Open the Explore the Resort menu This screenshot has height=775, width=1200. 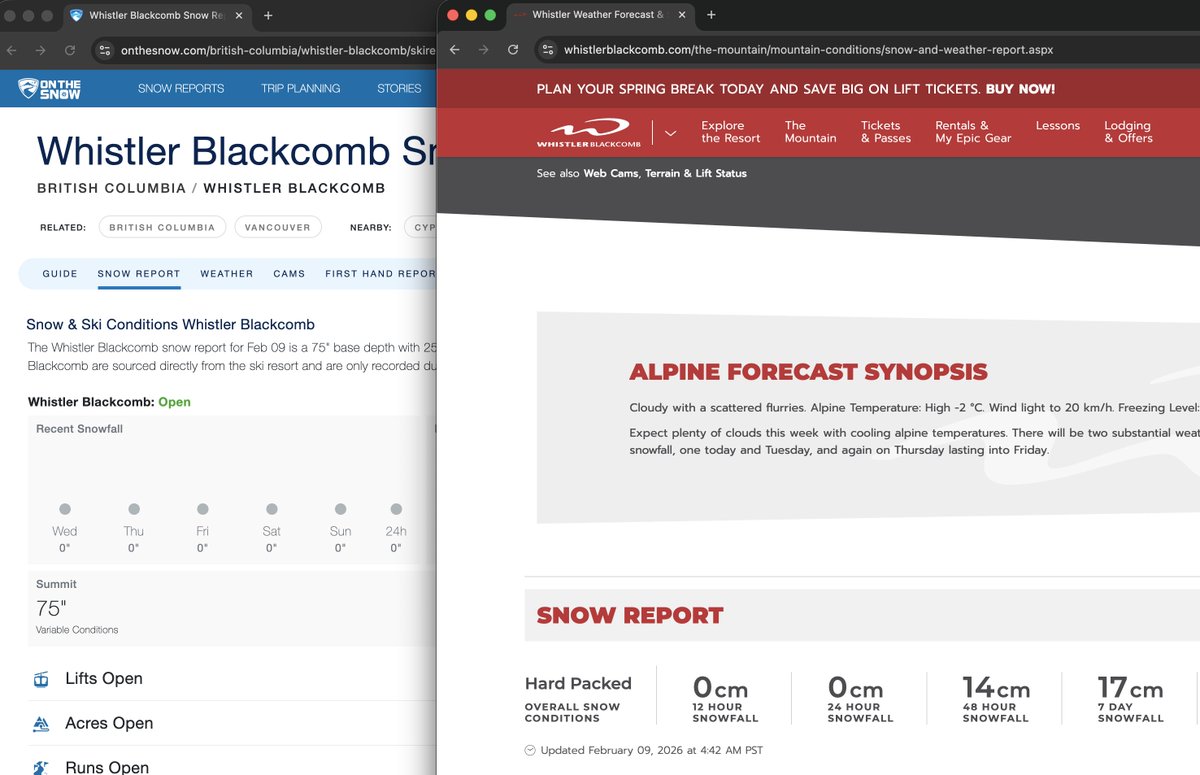coord(730,131)
